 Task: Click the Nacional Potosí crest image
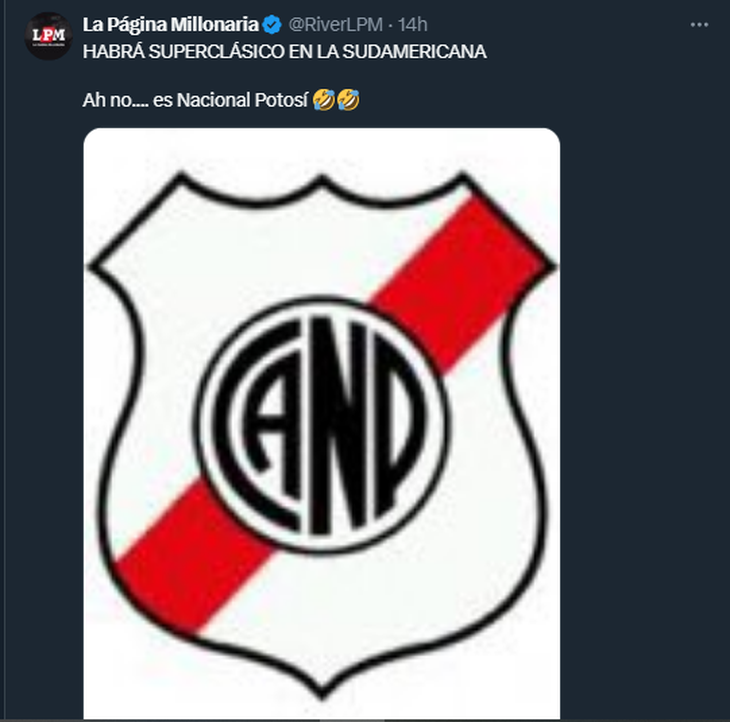click(322, 424)
